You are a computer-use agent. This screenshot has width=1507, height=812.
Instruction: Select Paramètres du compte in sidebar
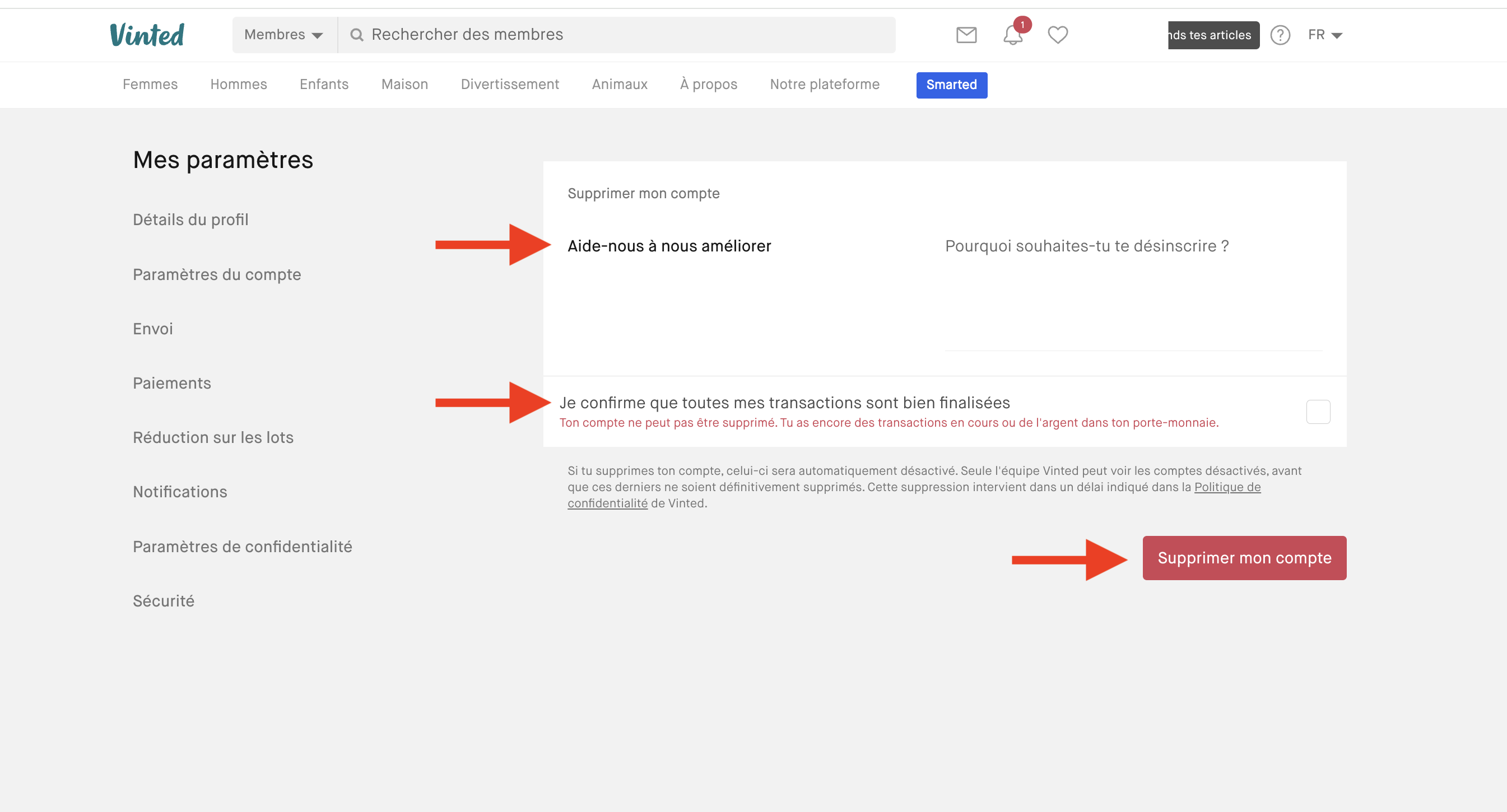(x=216, y=274)
